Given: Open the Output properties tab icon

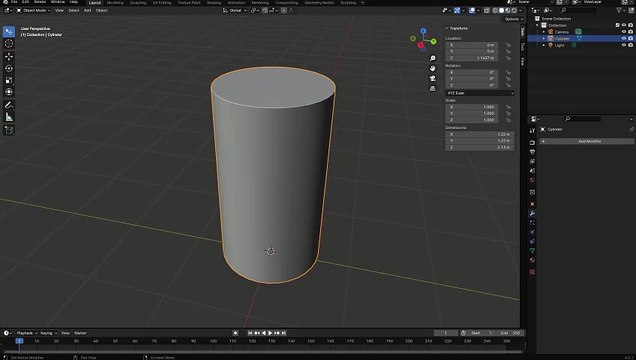Looking at the screenshot, I should point(532,152).
